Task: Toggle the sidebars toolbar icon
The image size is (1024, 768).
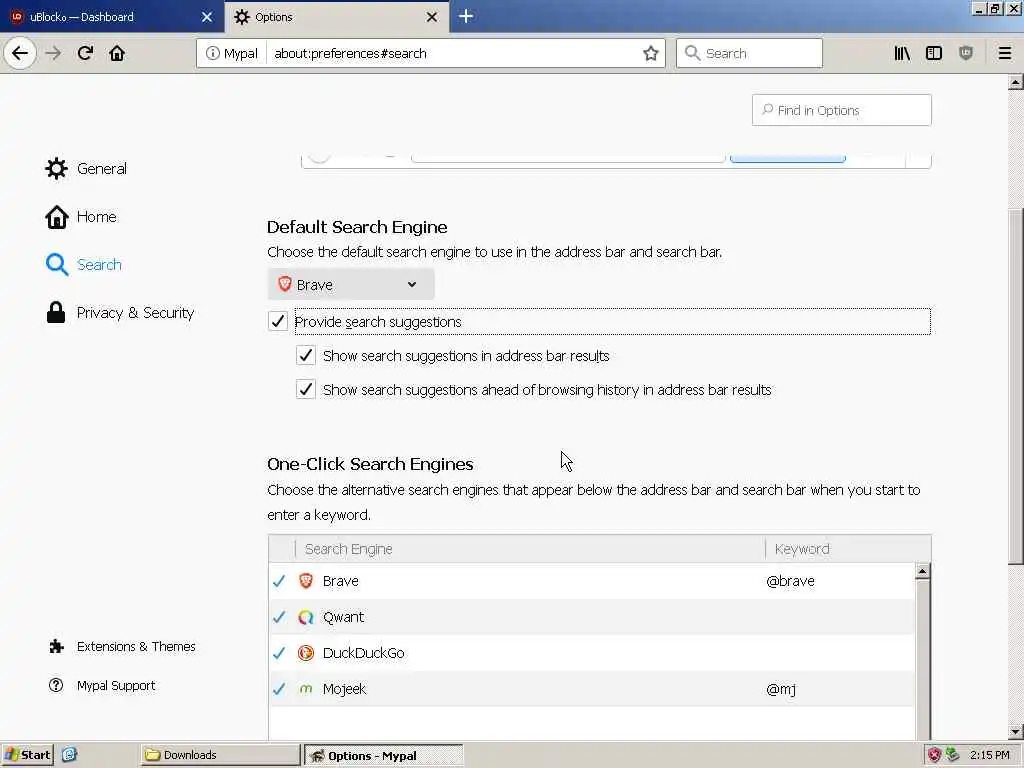Action: tap(934, 54)
